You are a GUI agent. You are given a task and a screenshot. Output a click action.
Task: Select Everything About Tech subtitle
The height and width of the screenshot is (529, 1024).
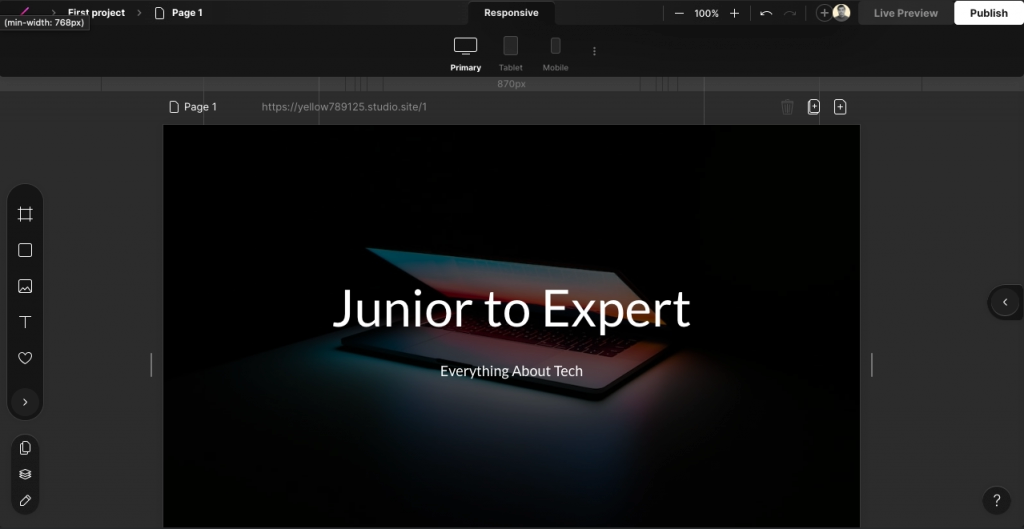(511, 371)
